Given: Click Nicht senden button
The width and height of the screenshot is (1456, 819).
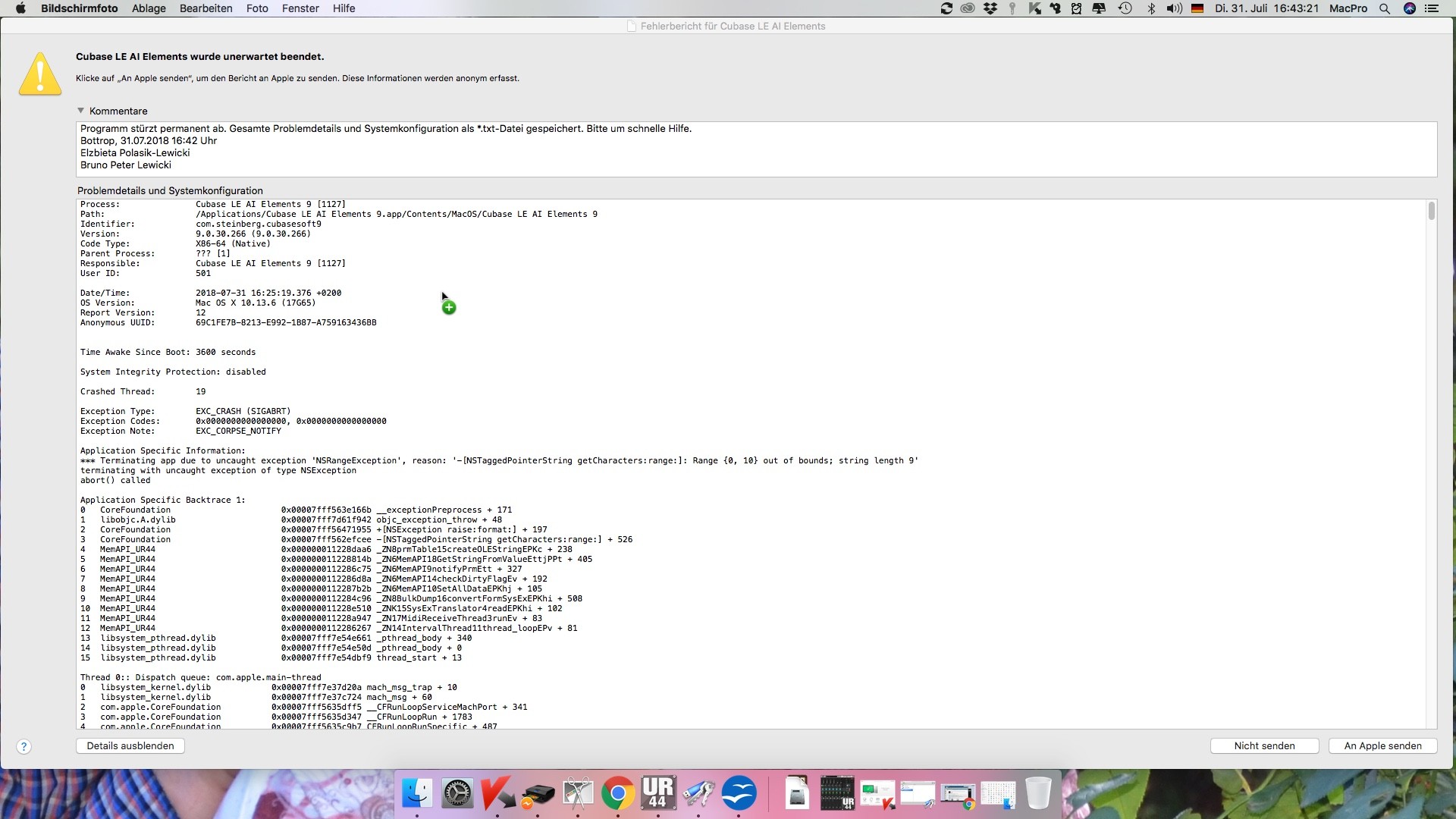Looking at the screenshot, I should [x=1264, y=746].
